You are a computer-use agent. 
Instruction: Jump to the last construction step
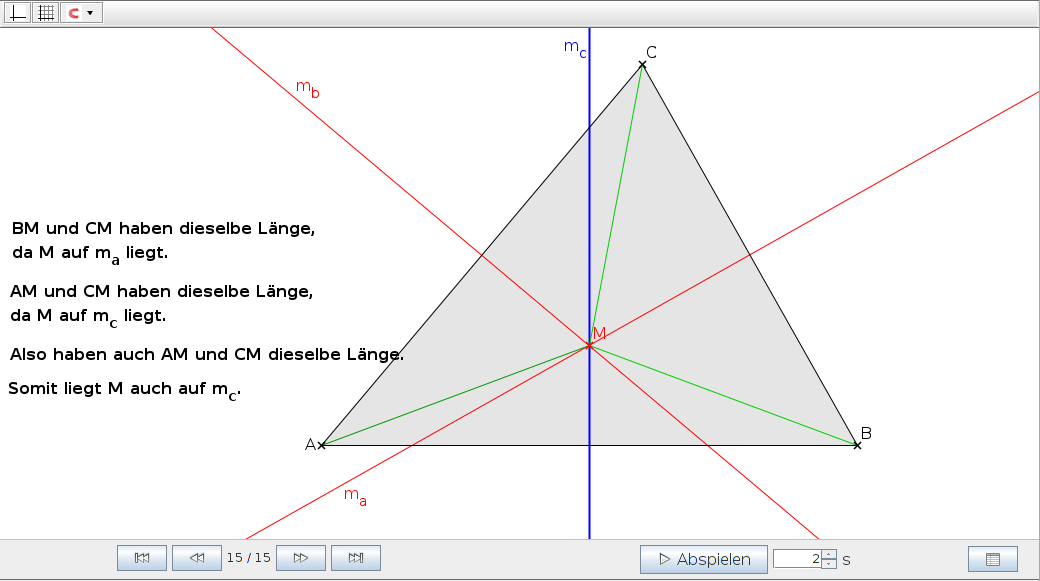tap(356, 558)
